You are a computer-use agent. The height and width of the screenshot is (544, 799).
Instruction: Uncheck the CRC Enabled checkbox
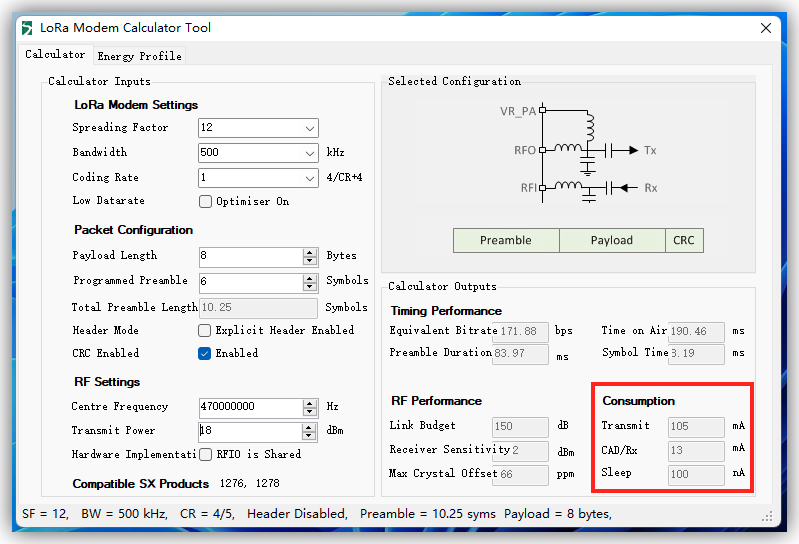205,353
